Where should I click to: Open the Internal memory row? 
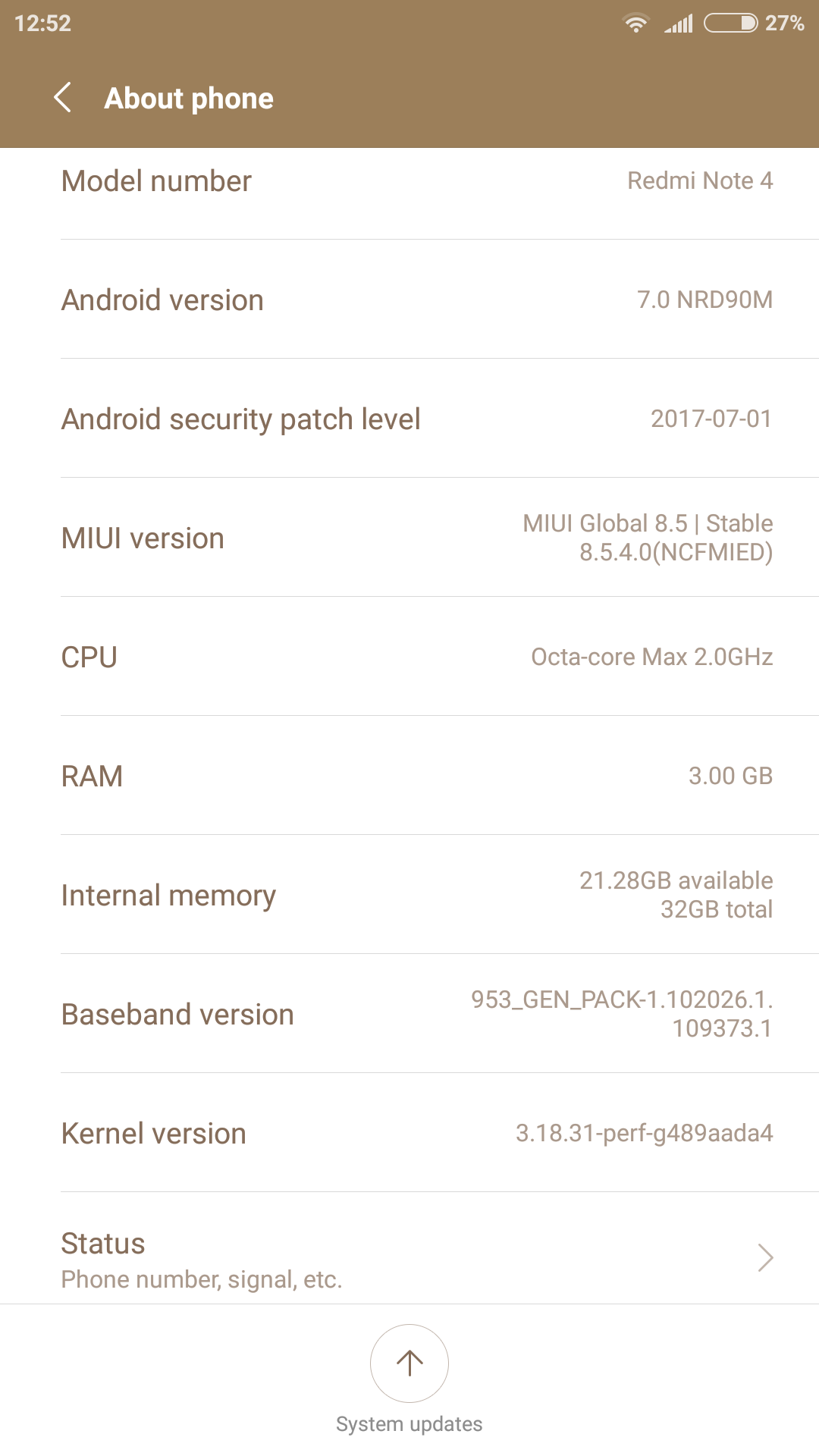click(409, 895)
